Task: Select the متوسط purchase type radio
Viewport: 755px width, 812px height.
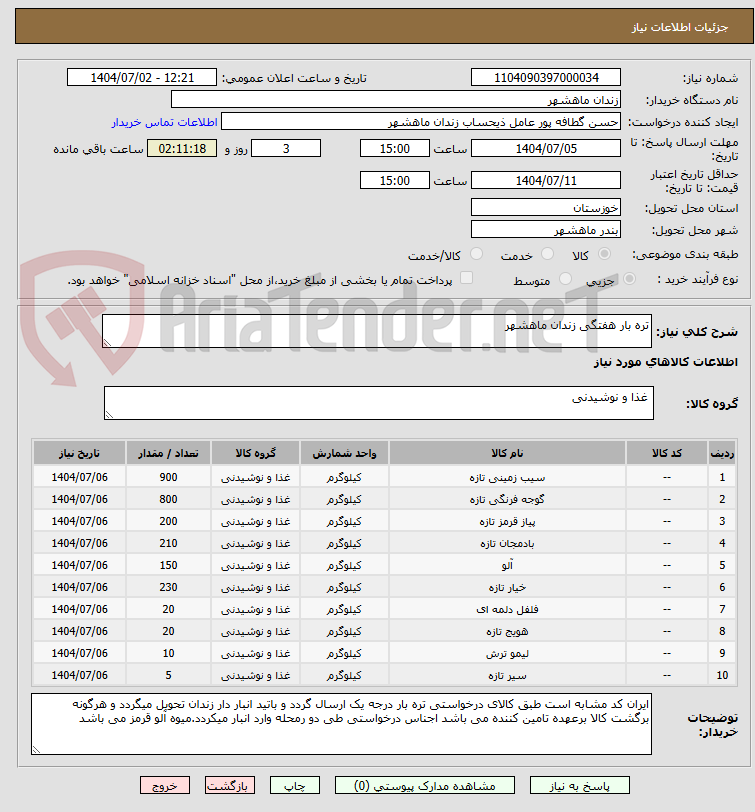Action: [565, 279]
